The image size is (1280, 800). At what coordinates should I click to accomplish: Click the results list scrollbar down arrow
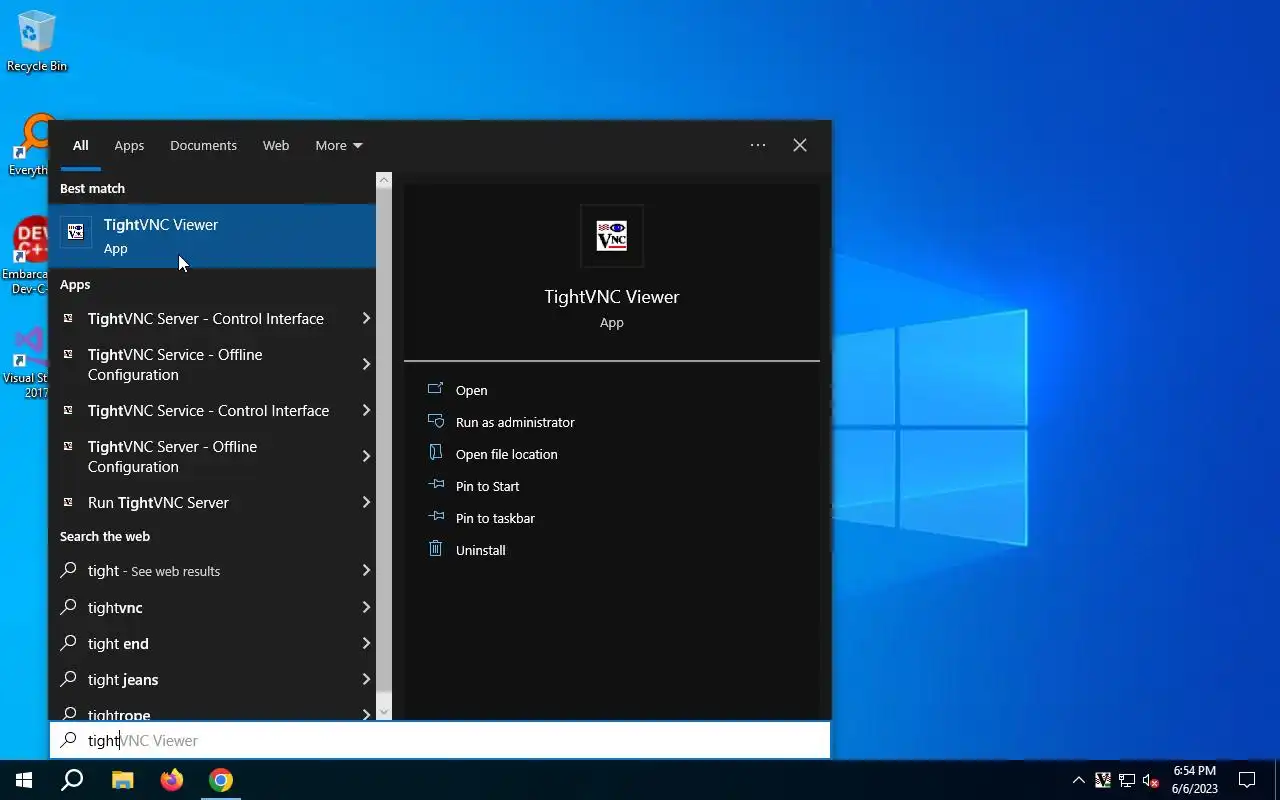click(x=384, y=713)
